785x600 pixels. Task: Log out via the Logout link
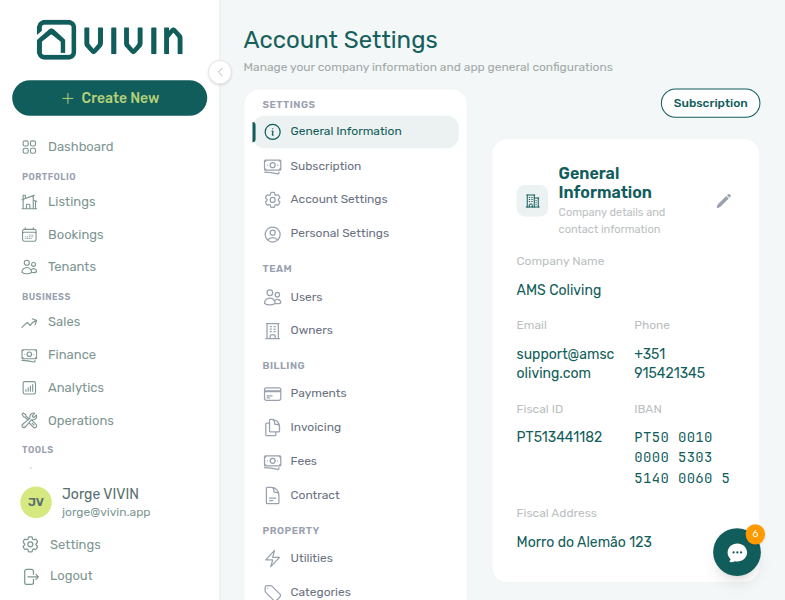[x=71, y=576]
